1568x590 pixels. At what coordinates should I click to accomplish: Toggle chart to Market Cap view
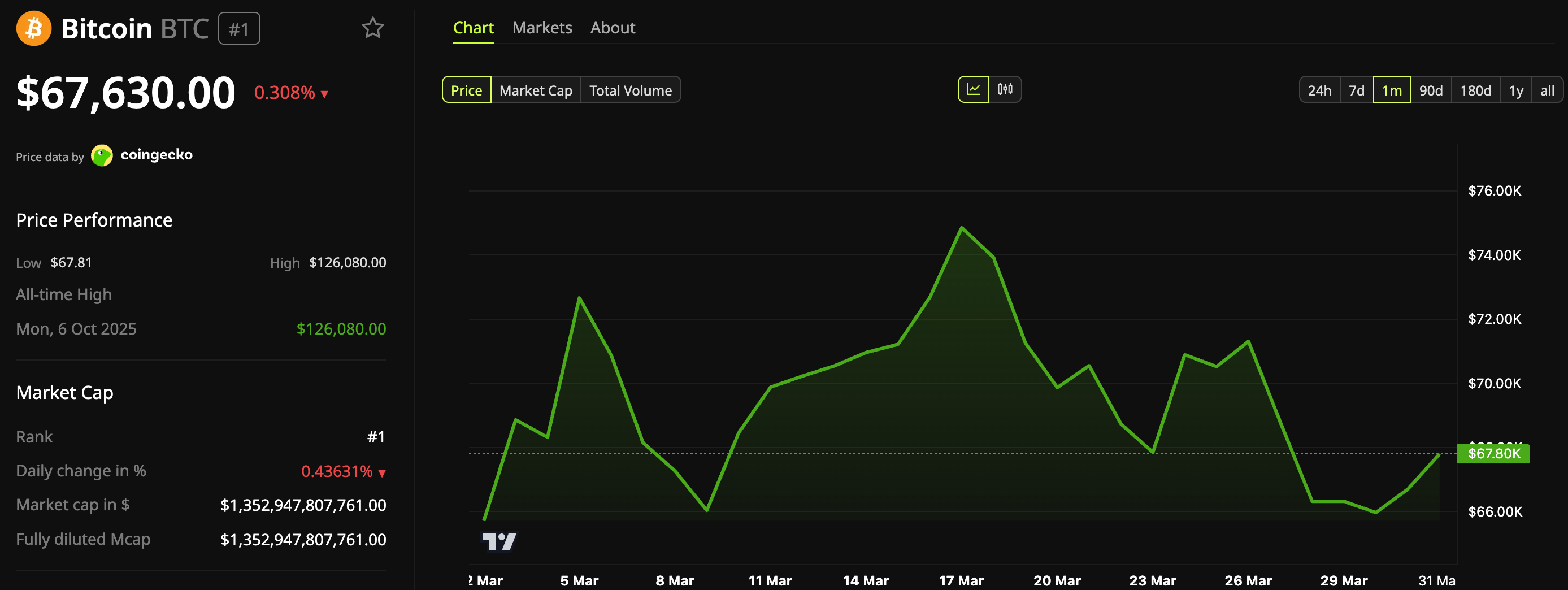coord(536,89)
